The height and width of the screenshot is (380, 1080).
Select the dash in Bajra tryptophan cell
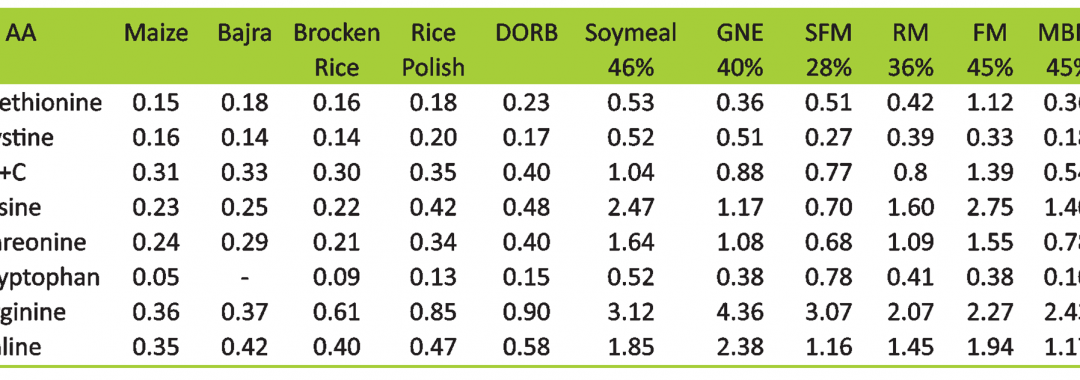[x=245, y=277]
